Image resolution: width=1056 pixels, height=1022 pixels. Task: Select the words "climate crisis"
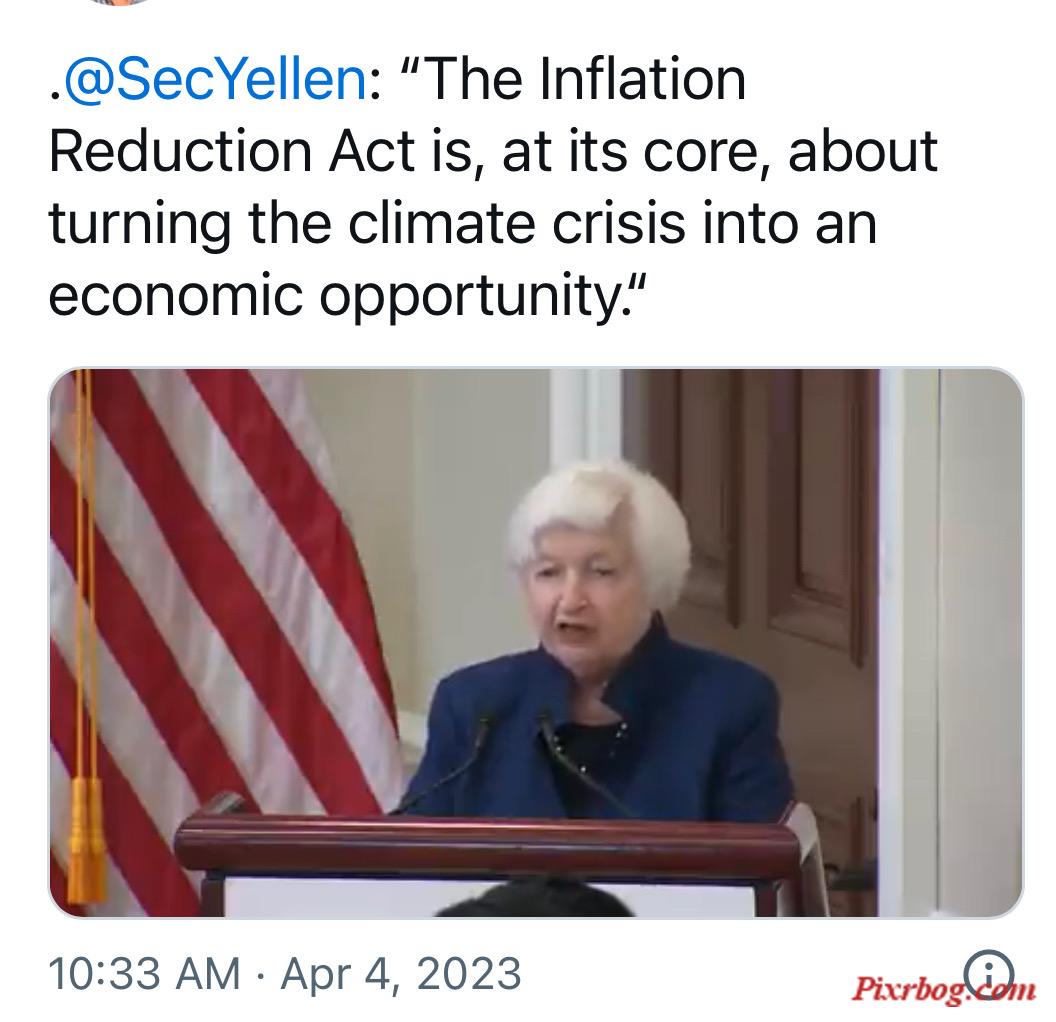pyautogui.click(x=516, y=223)
